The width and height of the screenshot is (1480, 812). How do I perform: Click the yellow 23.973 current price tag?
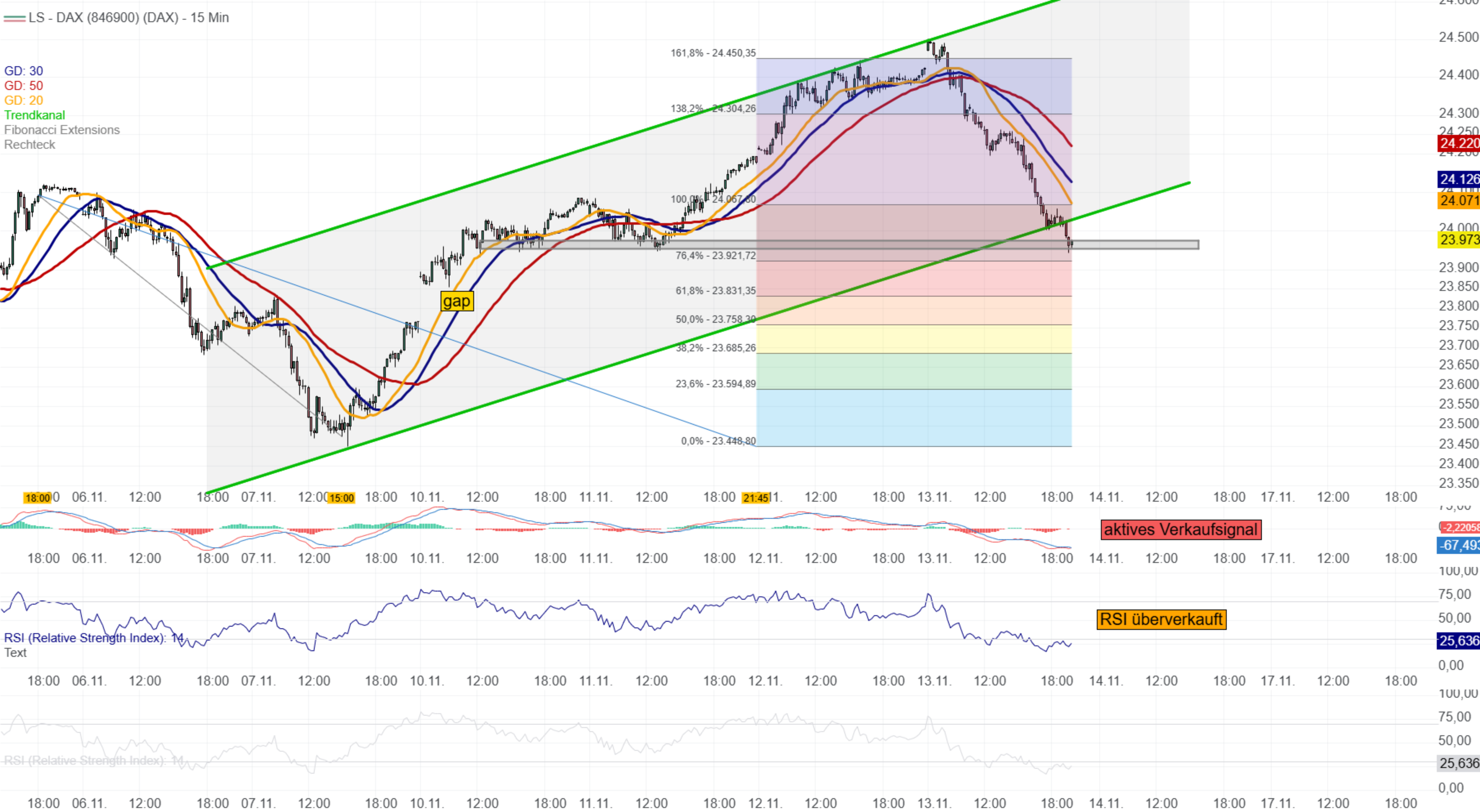point(1459,239)
